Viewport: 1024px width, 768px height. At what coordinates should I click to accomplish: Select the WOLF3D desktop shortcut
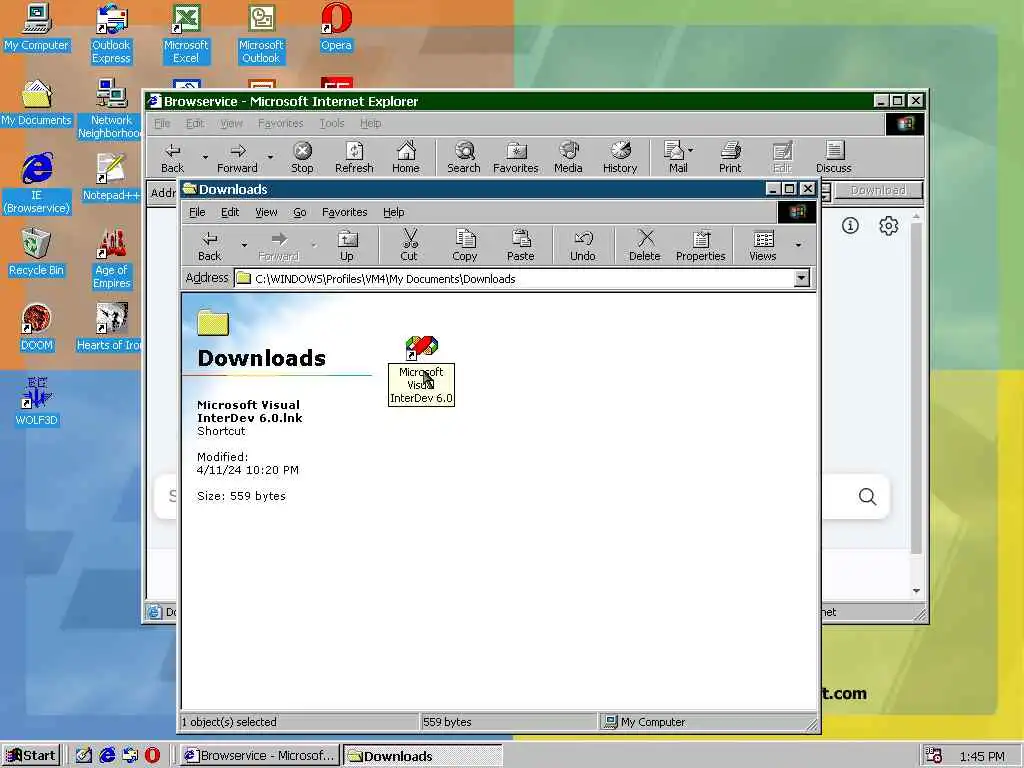pos(37,403)
